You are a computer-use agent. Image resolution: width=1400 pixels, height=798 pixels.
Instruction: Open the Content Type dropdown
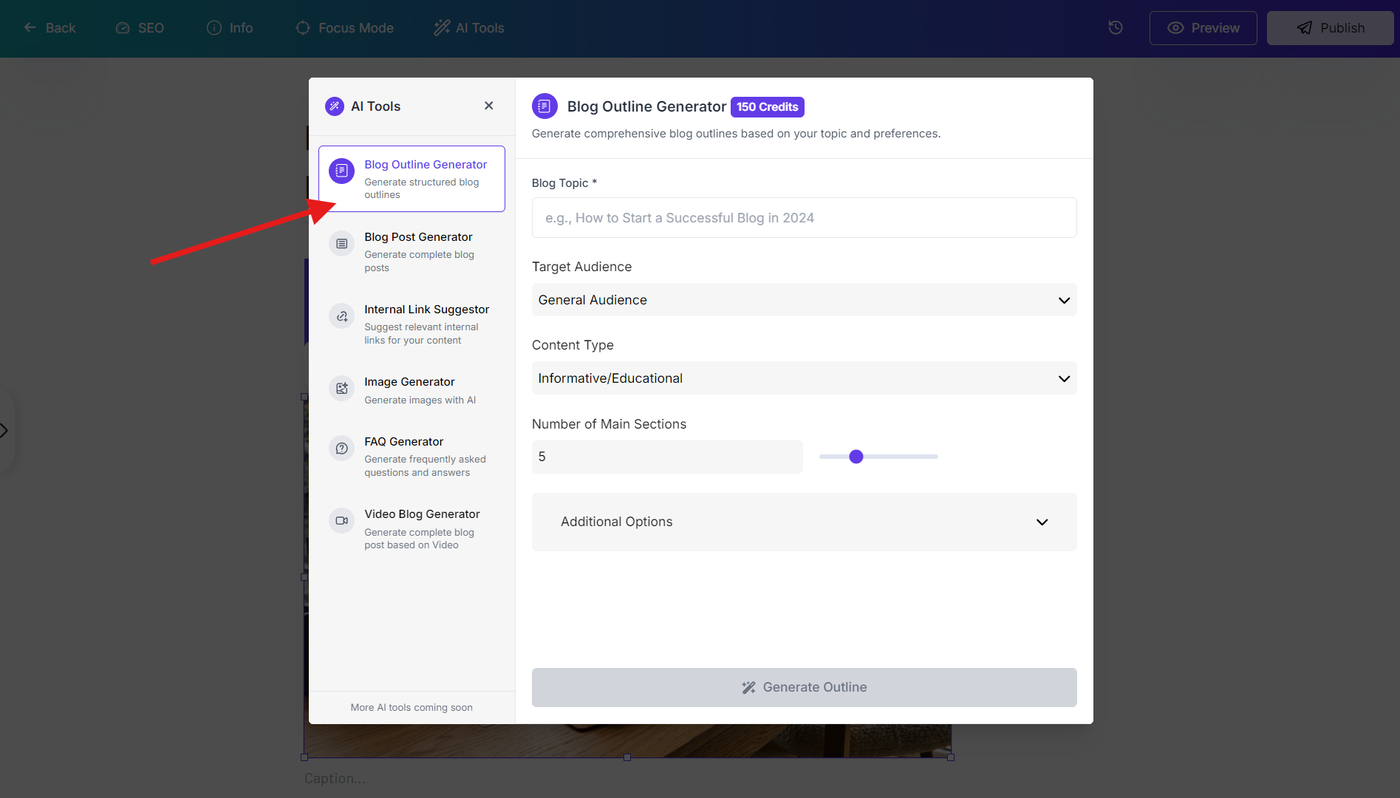804,378
